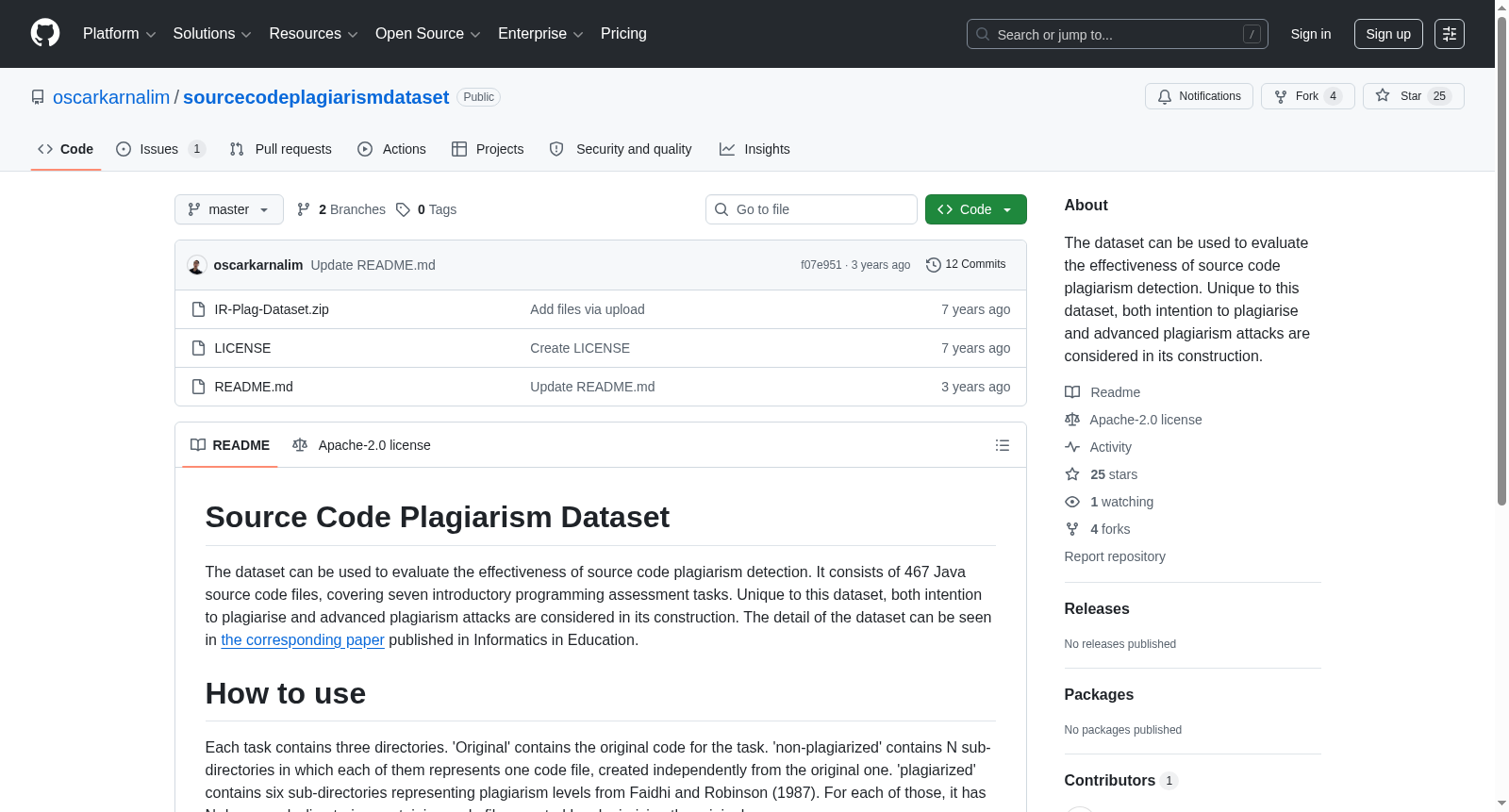This screenshot has width=1509, height=812.
Task: Select the Apache-2.0 license tab
Action: tap(362, 445)
